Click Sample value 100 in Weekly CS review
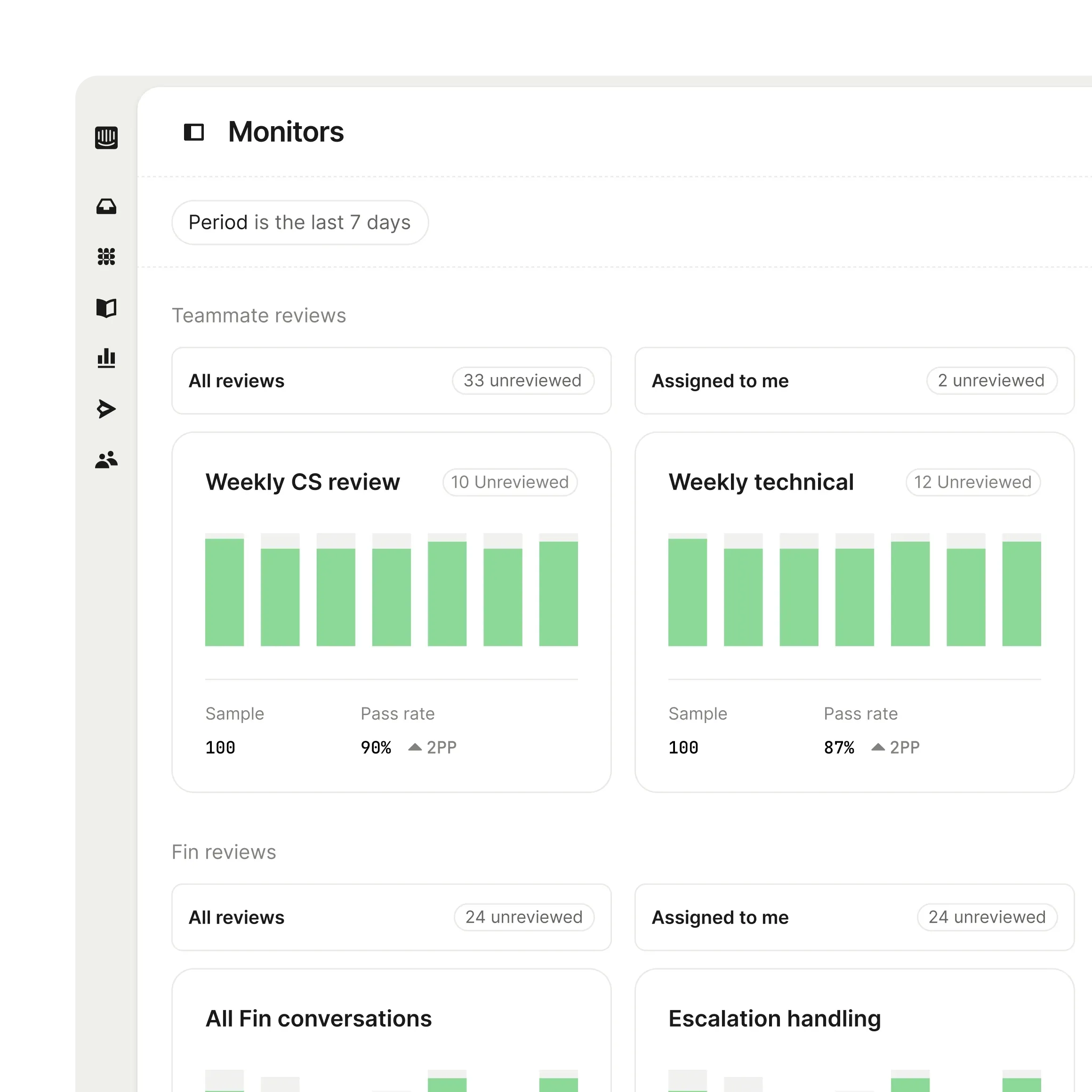The width and height of the screenshot is (1092, 1092). (220, 748)
